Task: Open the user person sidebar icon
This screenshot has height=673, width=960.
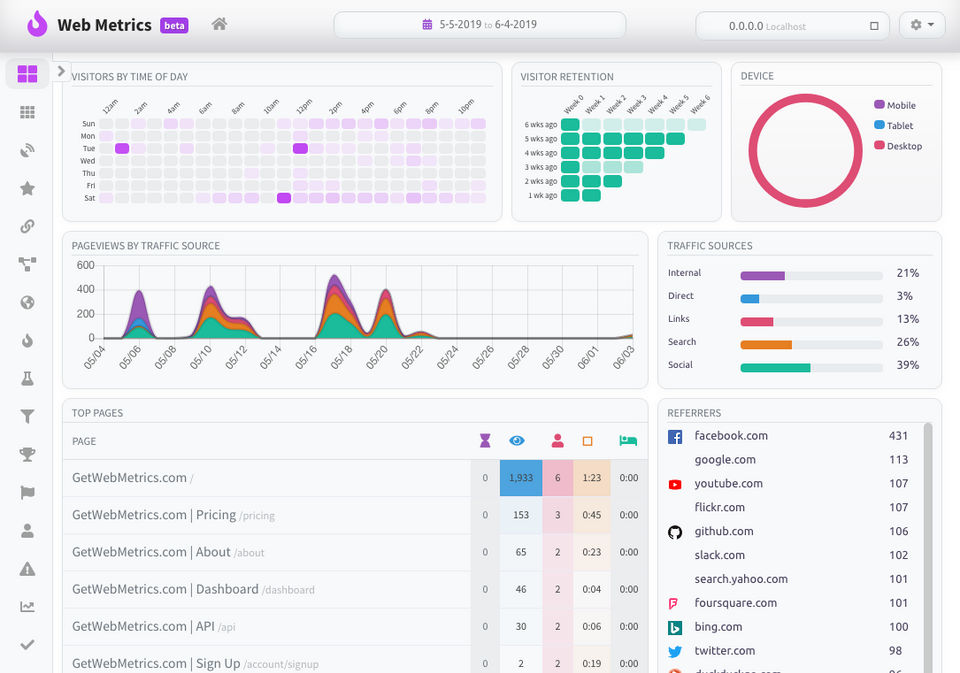Action: click(28, 531)
